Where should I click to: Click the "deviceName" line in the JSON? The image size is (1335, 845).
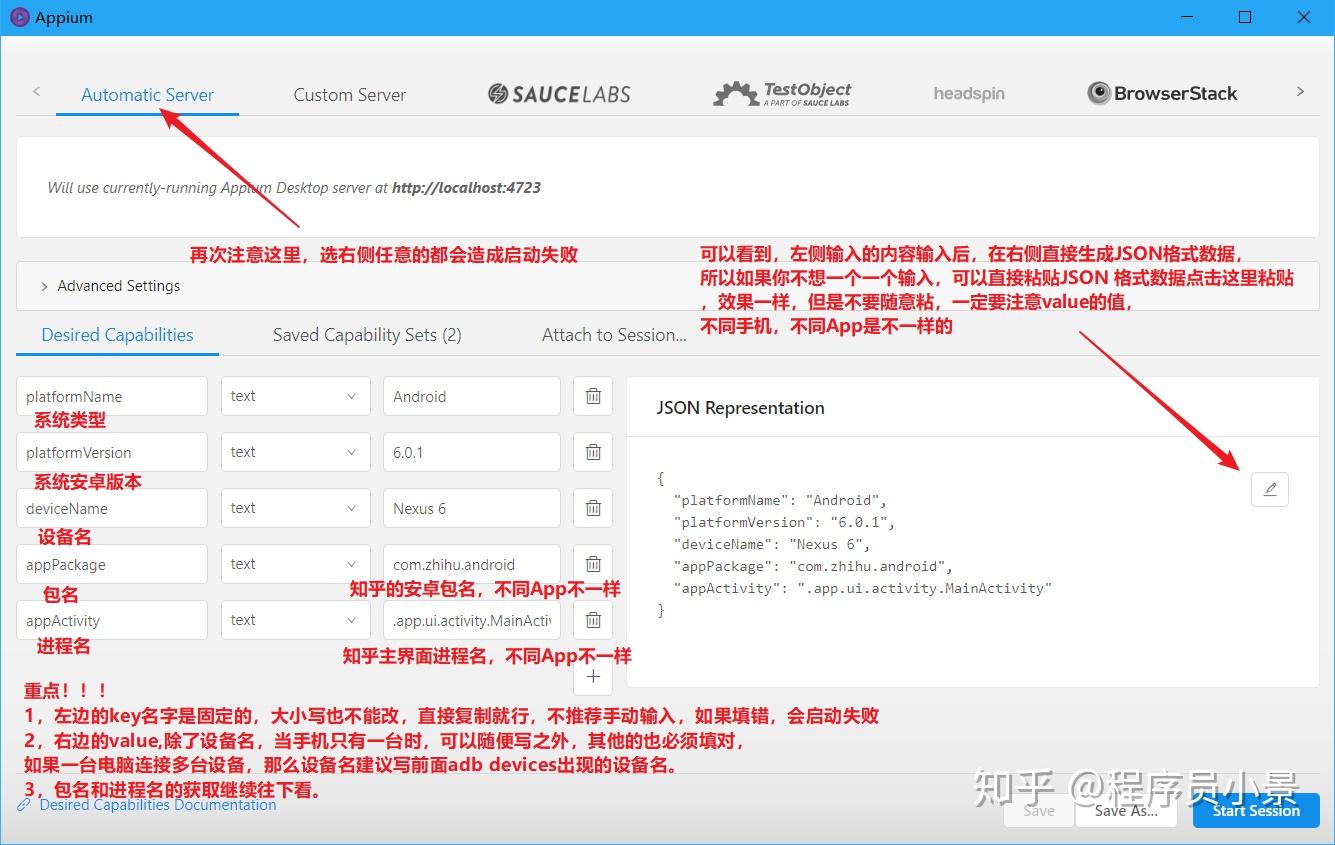772,544
